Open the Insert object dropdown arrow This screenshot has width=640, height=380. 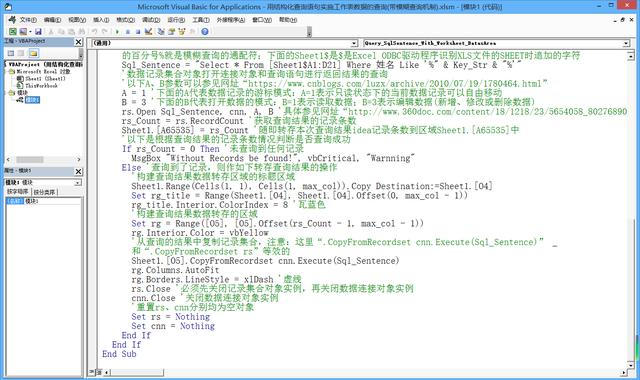(x=30, y=31)
